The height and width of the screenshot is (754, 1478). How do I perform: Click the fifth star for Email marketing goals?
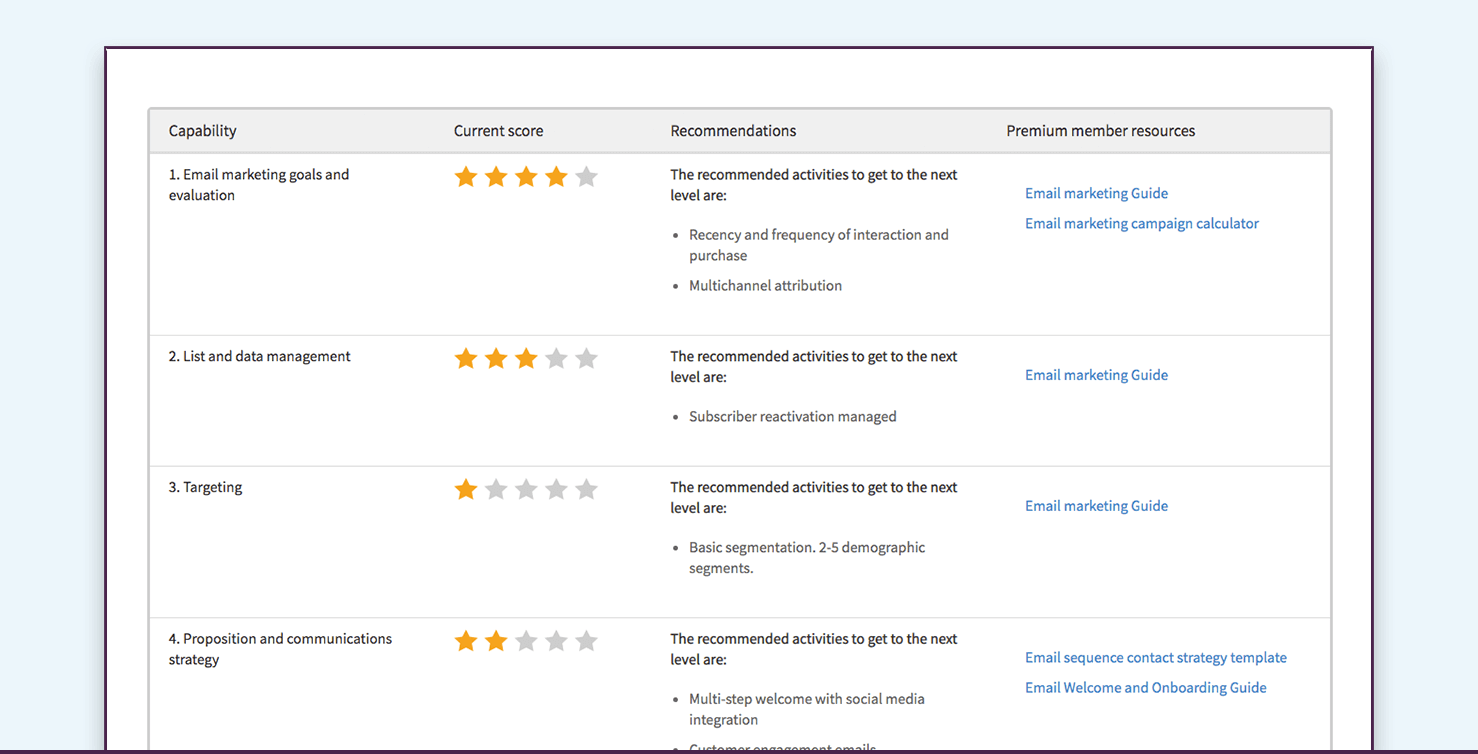tap(587, 177)
